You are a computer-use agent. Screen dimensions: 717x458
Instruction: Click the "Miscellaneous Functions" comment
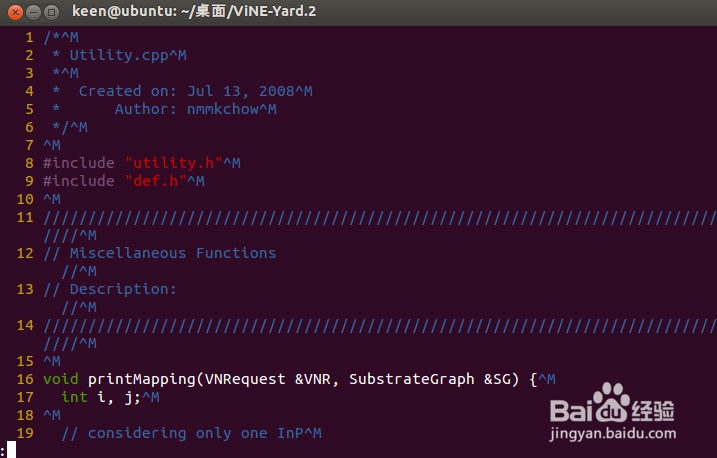point(173,253)
